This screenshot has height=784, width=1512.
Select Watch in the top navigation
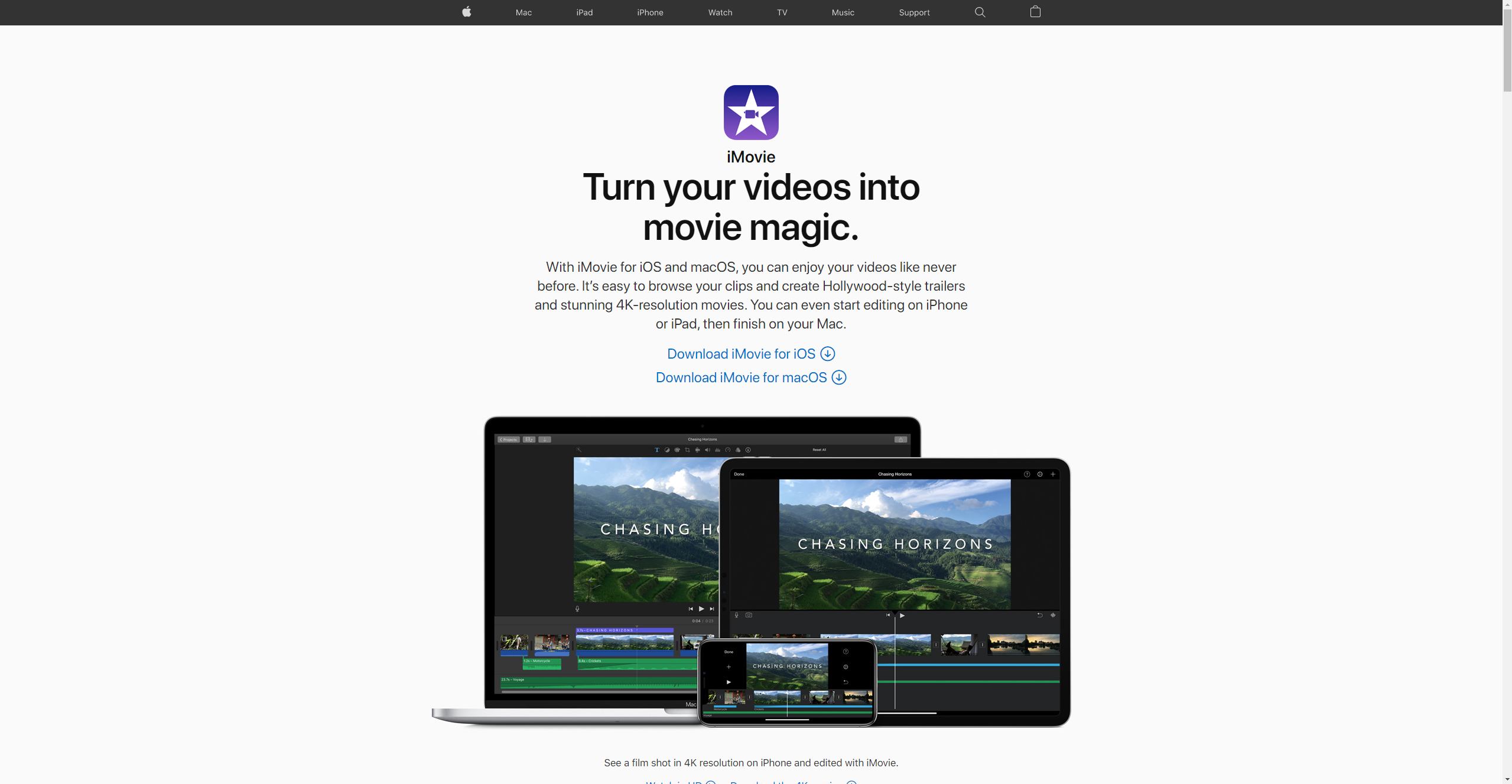point(720,12)
